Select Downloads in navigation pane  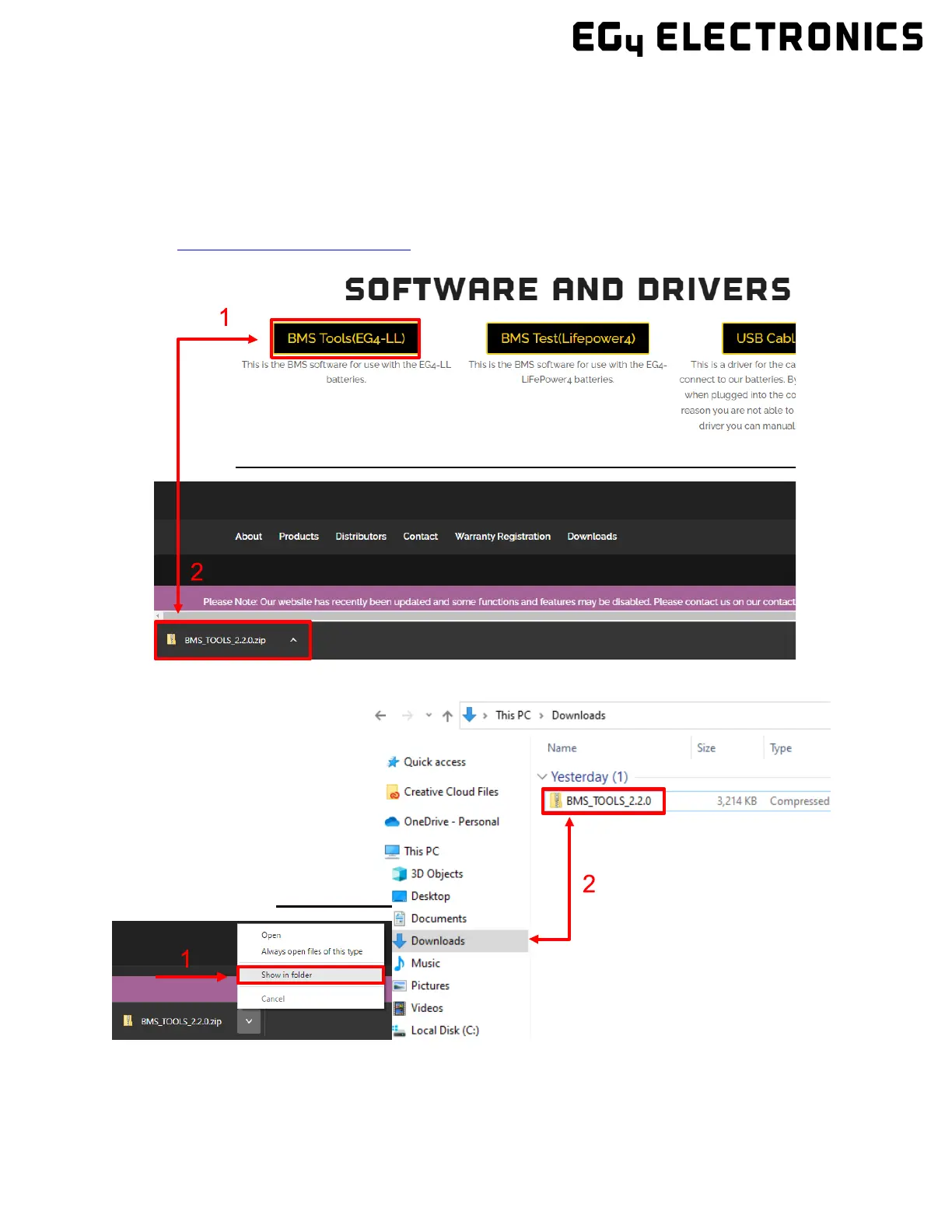[x=438, y=941]
